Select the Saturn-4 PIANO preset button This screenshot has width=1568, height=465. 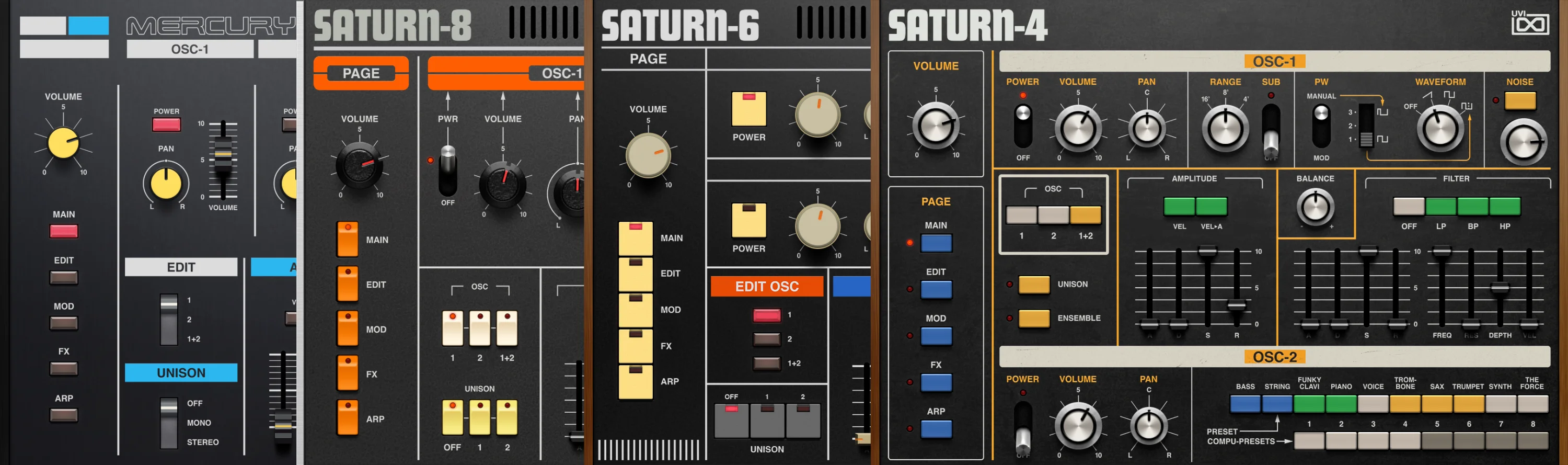1341,403
